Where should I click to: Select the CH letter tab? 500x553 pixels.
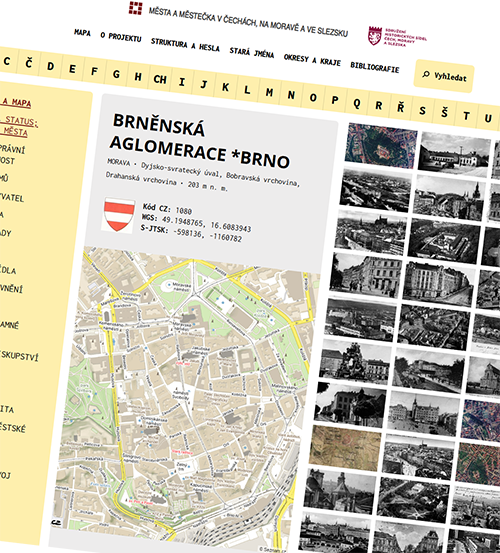(160, 79)
